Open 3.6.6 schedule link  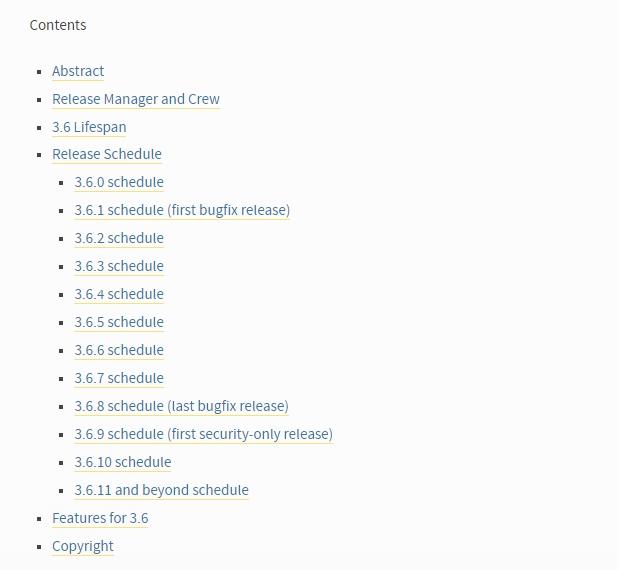pyautogui.click(x=119, y=350)
